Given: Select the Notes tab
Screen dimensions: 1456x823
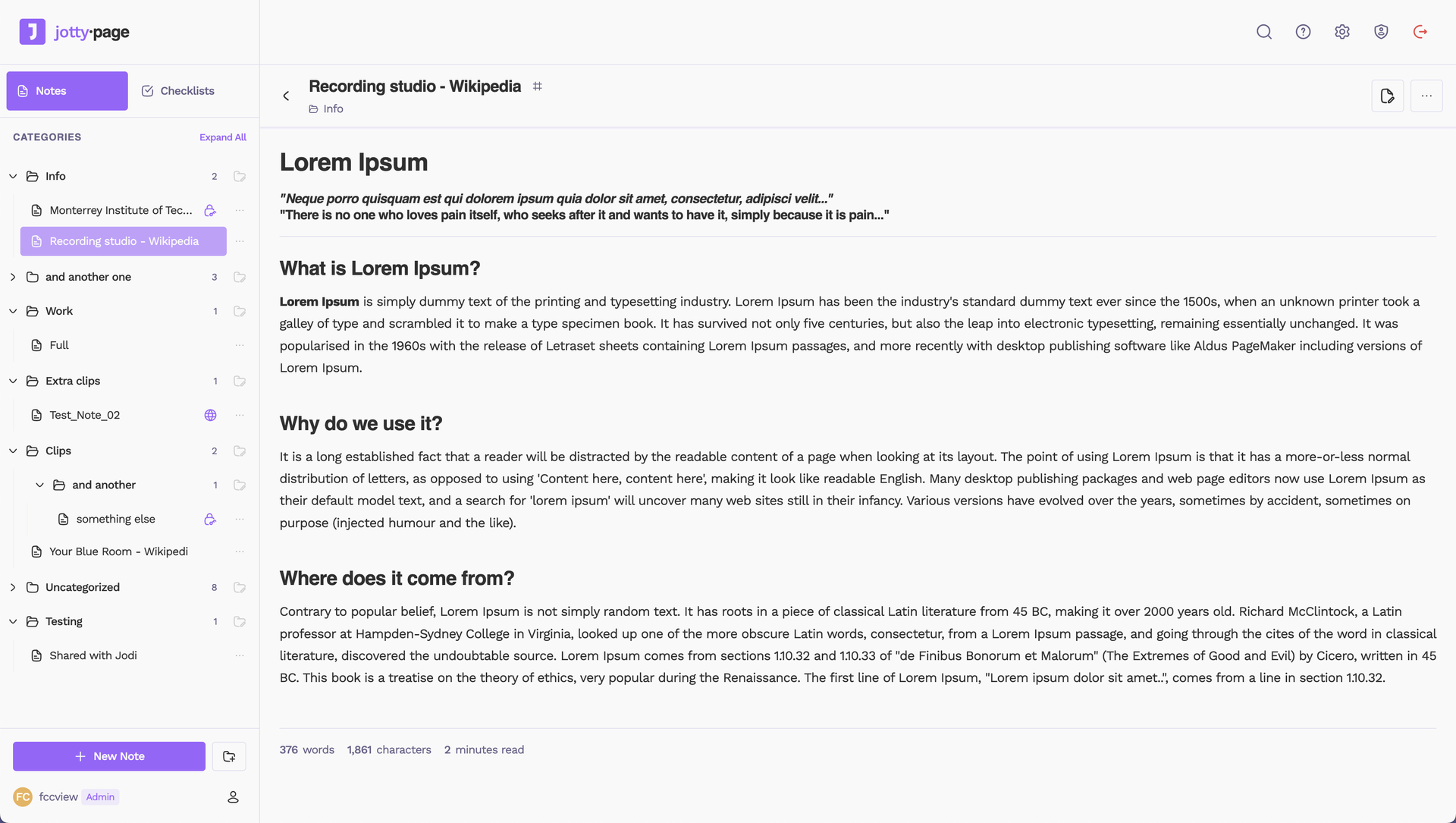Looking at the screenshot, I should click(67, 91).
